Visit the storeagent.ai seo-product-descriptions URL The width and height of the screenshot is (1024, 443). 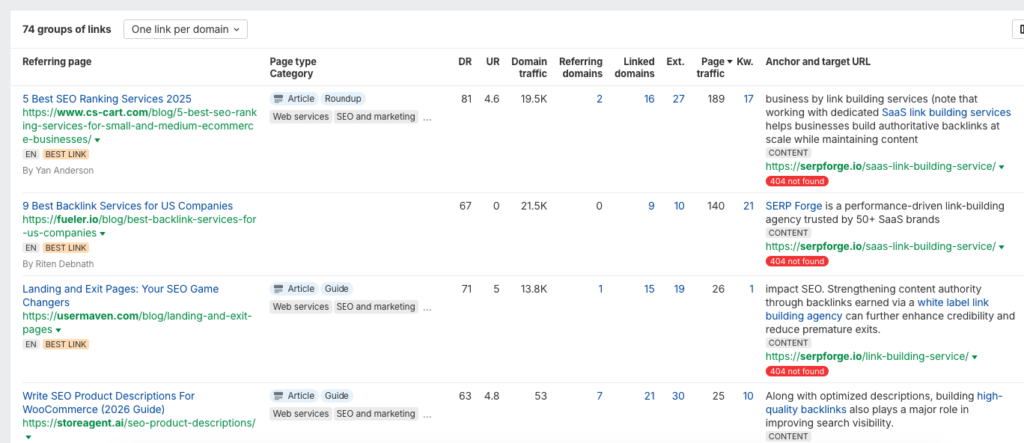[138, 423]
